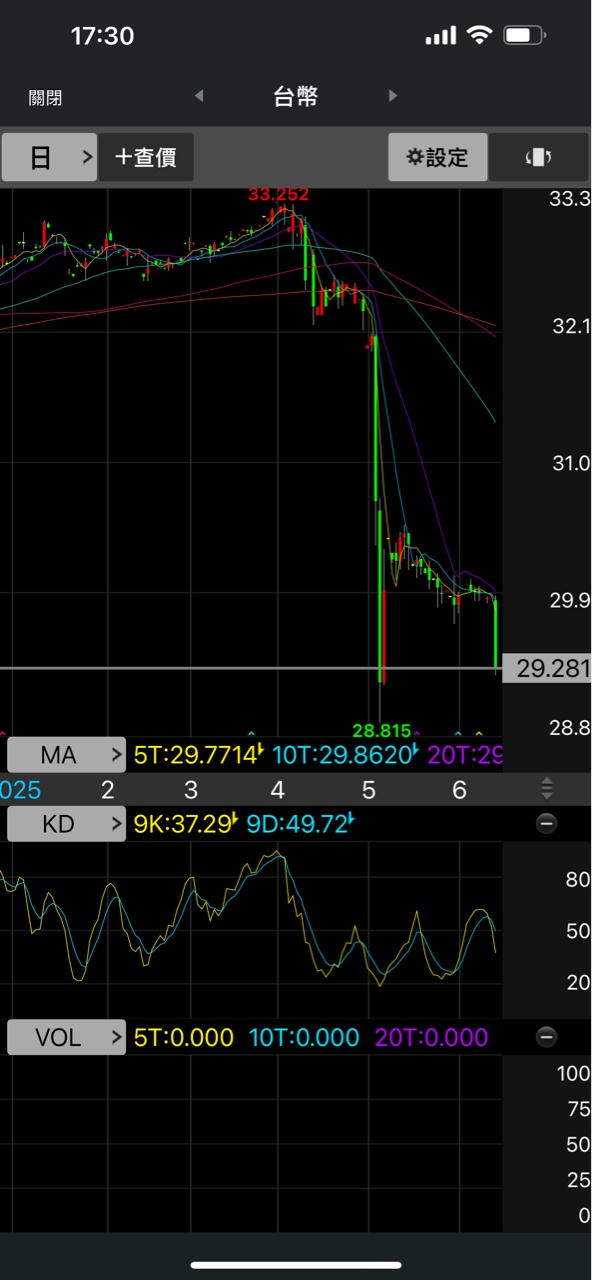Go to the next symbol with the right arrow

coord(393,96)
